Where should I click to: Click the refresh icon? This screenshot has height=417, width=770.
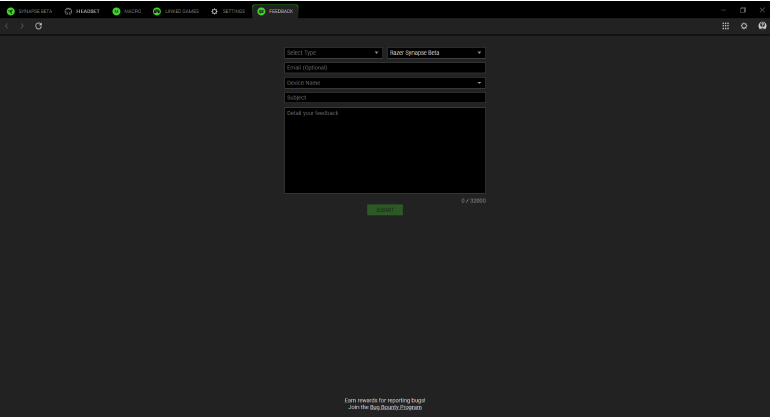(x=38, y=26)
